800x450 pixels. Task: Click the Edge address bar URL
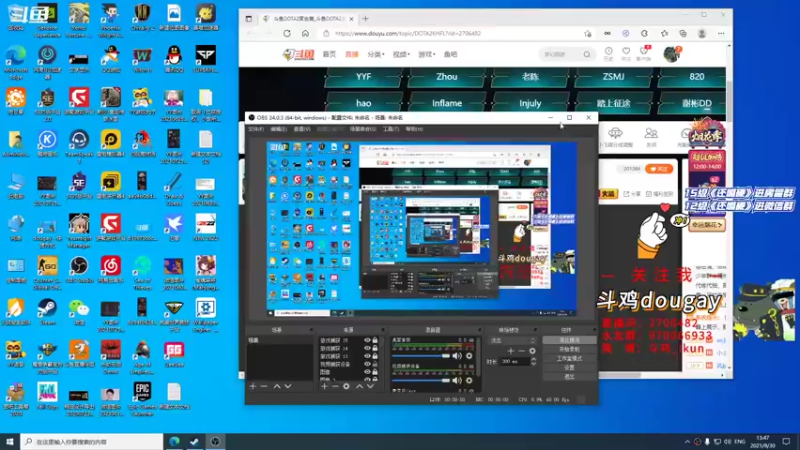[x=408, y=34]
